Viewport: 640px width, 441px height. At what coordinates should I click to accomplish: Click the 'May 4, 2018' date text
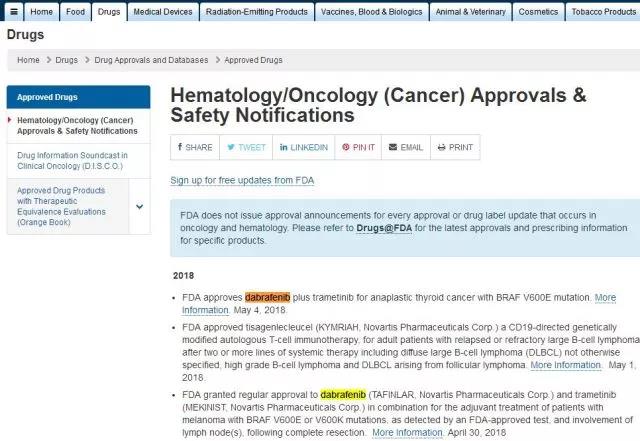259,310
